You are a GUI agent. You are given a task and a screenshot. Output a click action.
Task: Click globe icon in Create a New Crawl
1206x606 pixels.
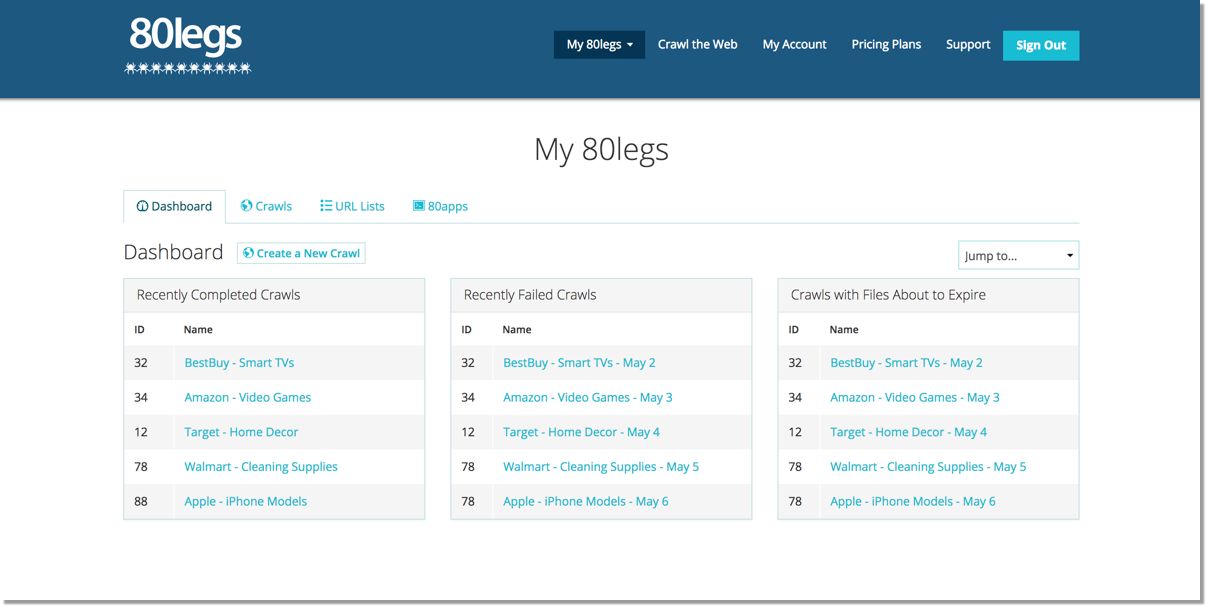pyautogui.click(x=249, y=253)
